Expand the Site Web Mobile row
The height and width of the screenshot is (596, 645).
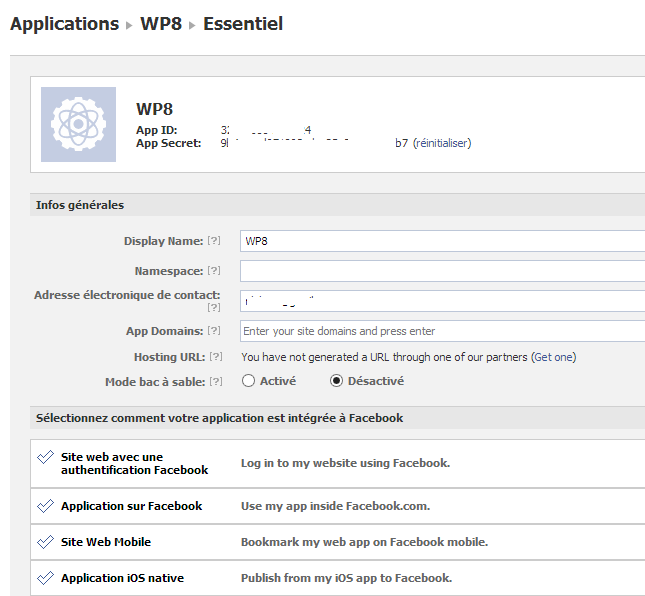[338, 542]
